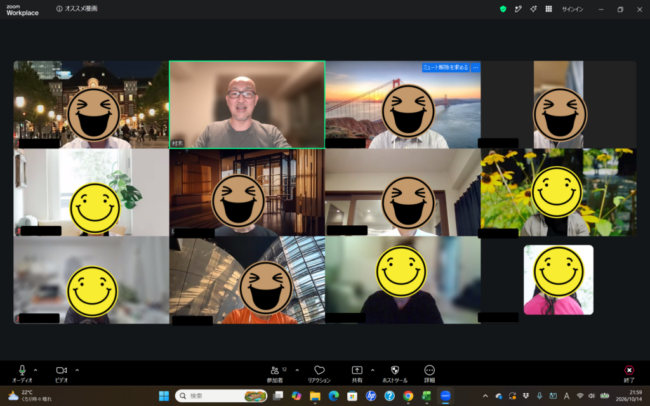Toggle the audio microphone mute
Screen dimensions: 650x406
pos(22,373)
